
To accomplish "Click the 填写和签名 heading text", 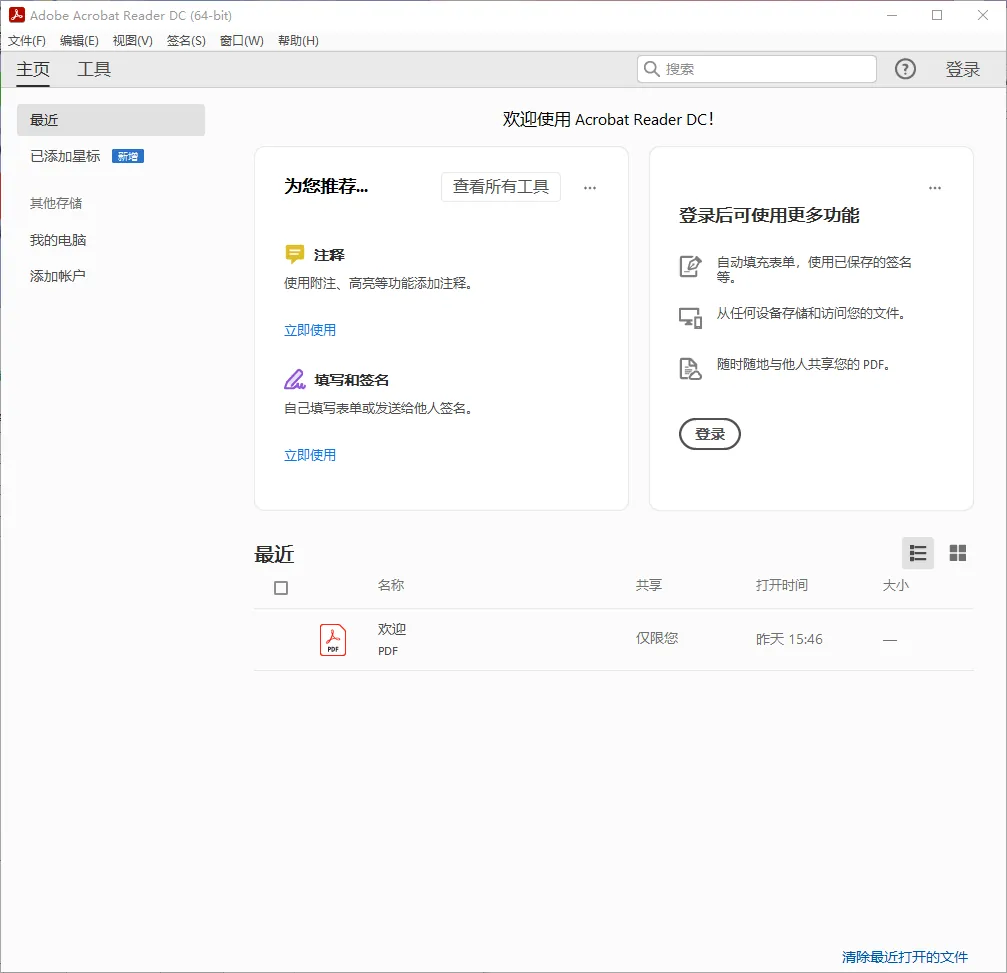I will coord(351,380).
